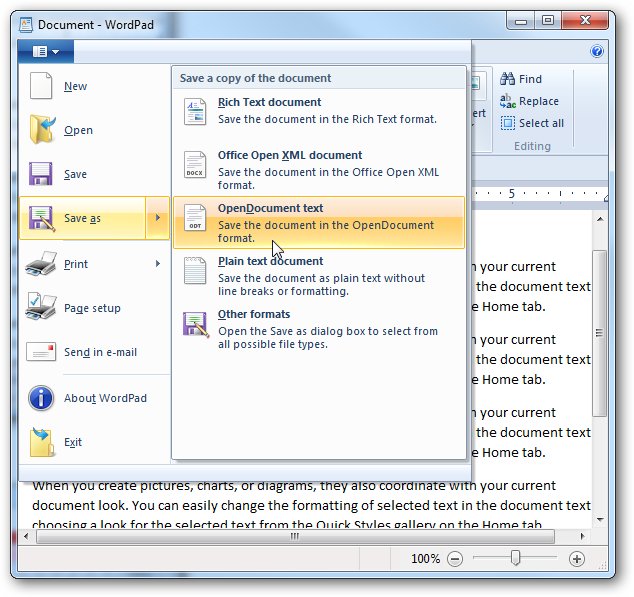Viewport: 634px width, 597px height.
Task: Click the horizontal scrollbar thumb
Action: point(295,536)
